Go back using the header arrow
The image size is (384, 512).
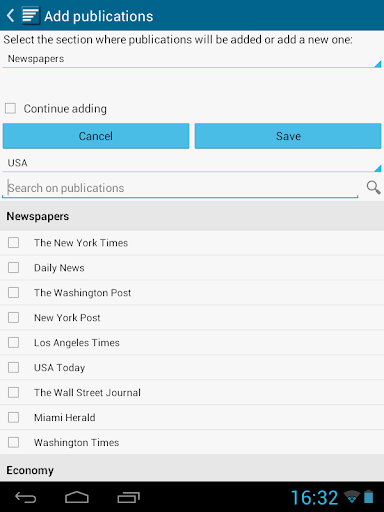tap(11, 16)
